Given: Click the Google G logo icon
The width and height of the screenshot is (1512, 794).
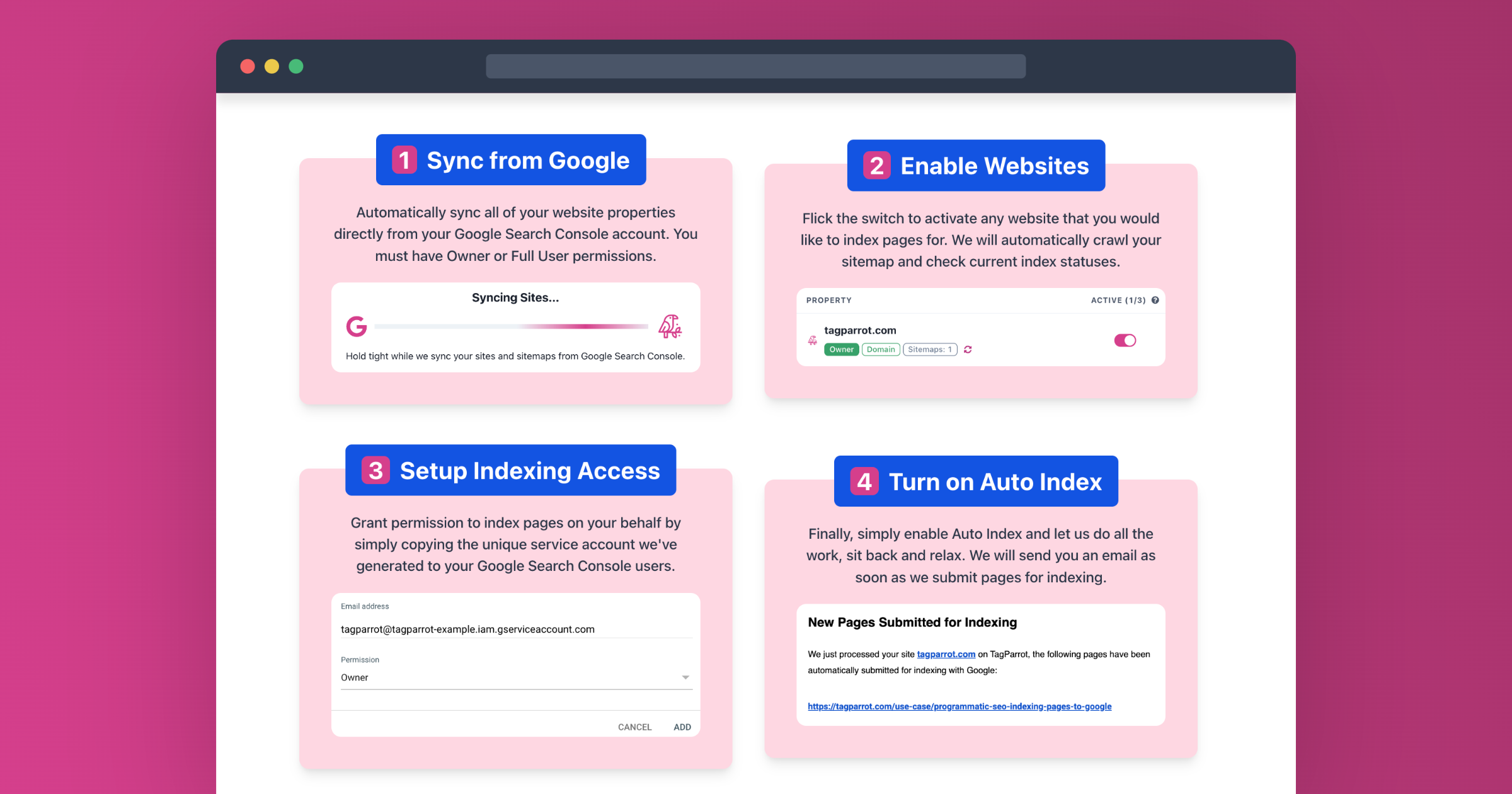Looking at the screenshot, I should pyautogui.click(x=357, y=326).
